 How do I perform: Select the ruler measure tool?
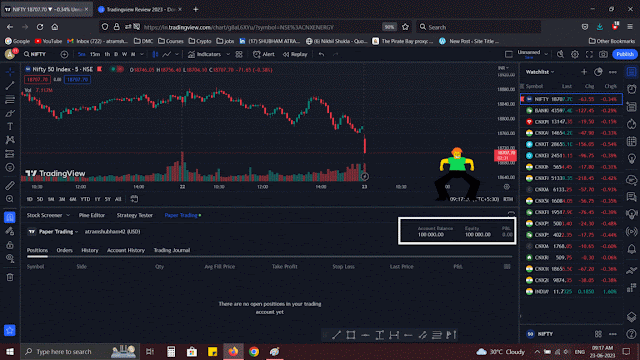(x=10, y=186)
